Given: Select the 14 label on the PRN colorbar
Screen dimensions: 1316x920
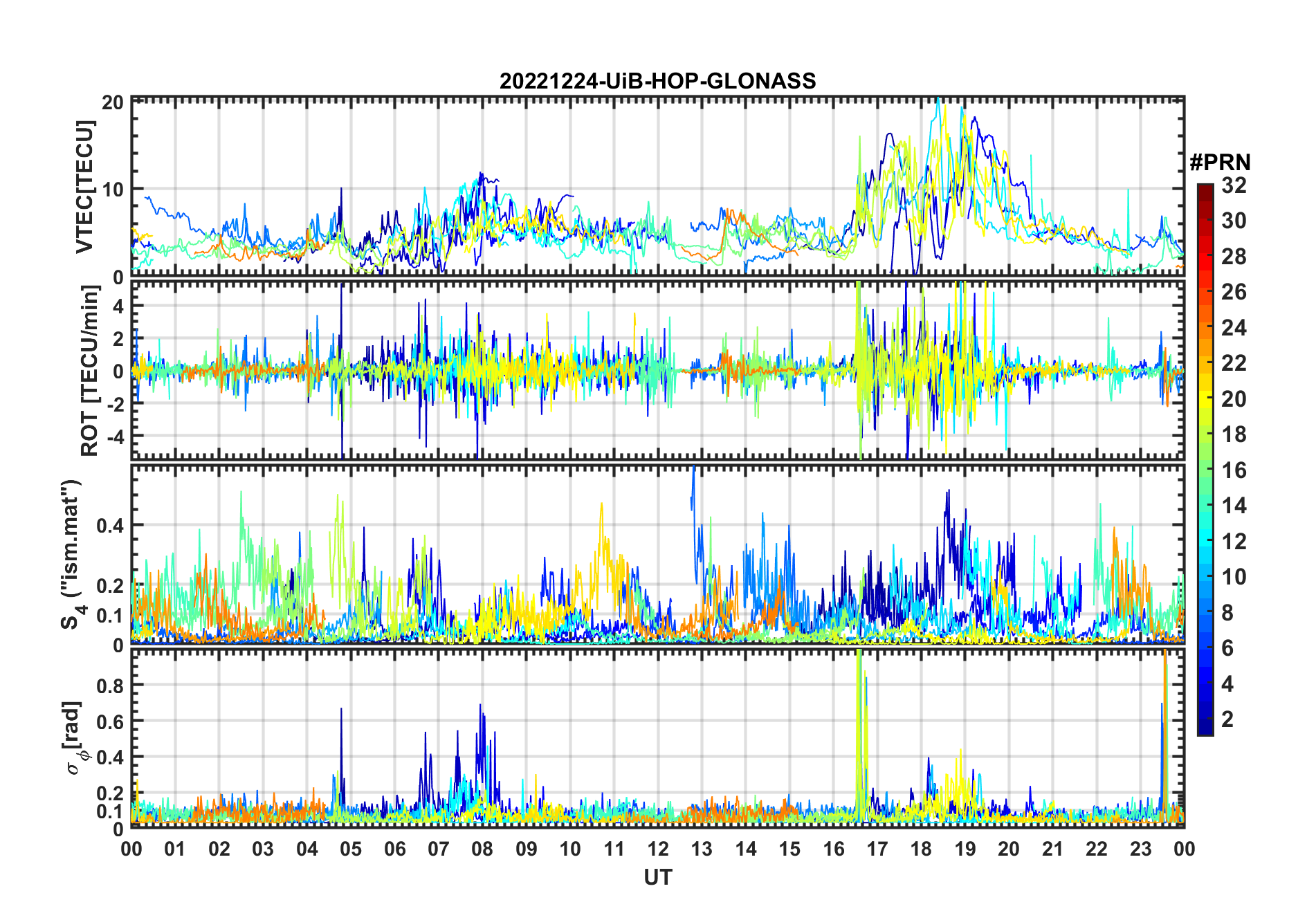Looking at the screenshot, I should coord(1234,506).
